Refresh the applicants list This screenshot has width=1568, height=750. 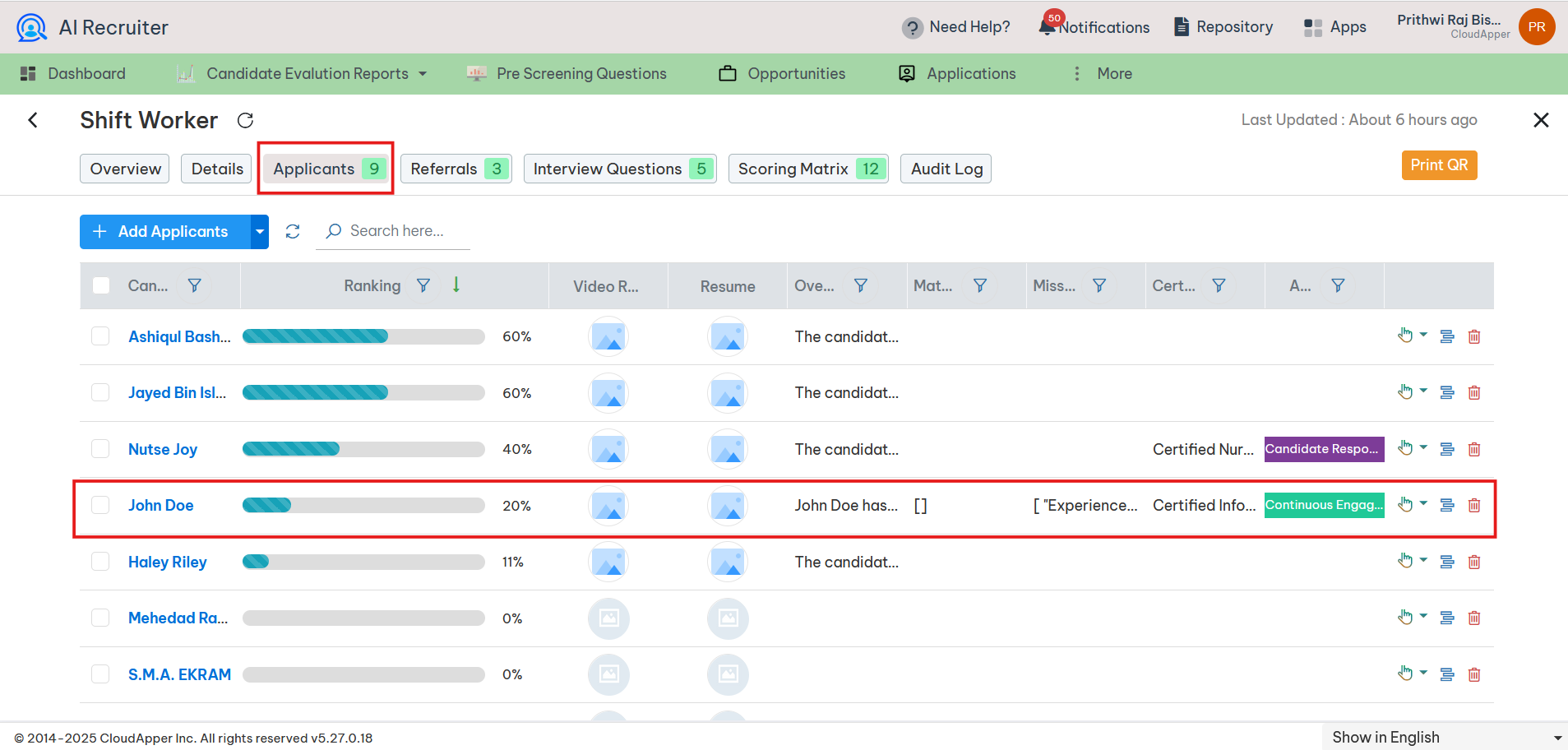[x=292, y=231]
